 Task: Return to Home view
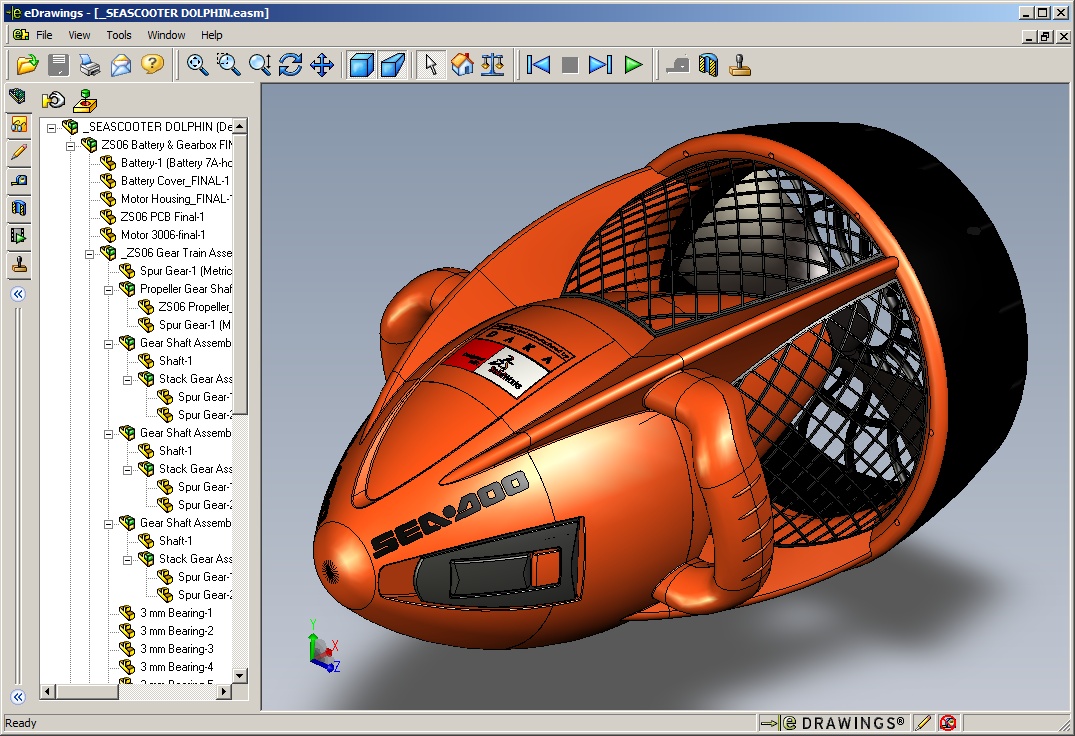(x=462, y=65)
